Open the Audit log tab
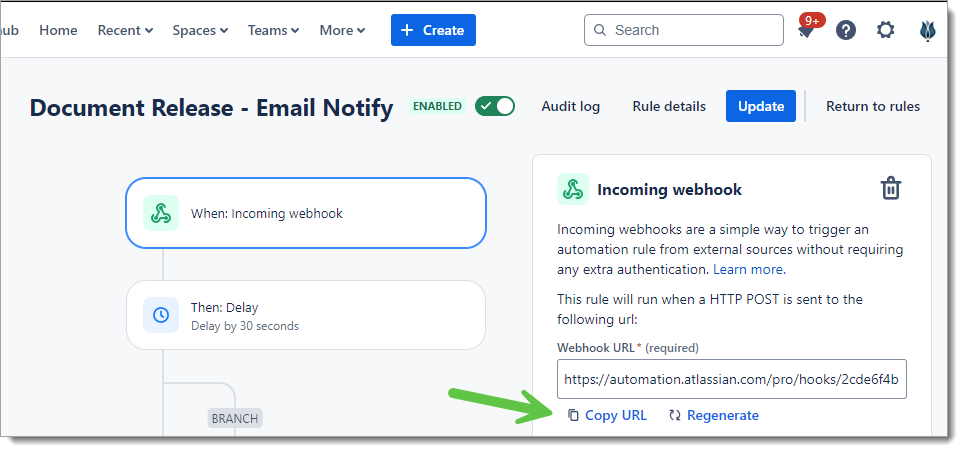Viewport: 963px width, 452px height. [x=570, y=106]
